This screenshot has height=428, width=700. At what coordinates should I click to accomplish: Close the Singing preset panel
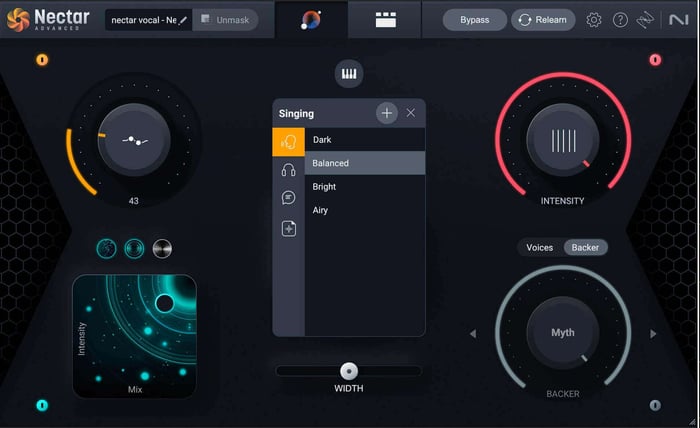411,113
